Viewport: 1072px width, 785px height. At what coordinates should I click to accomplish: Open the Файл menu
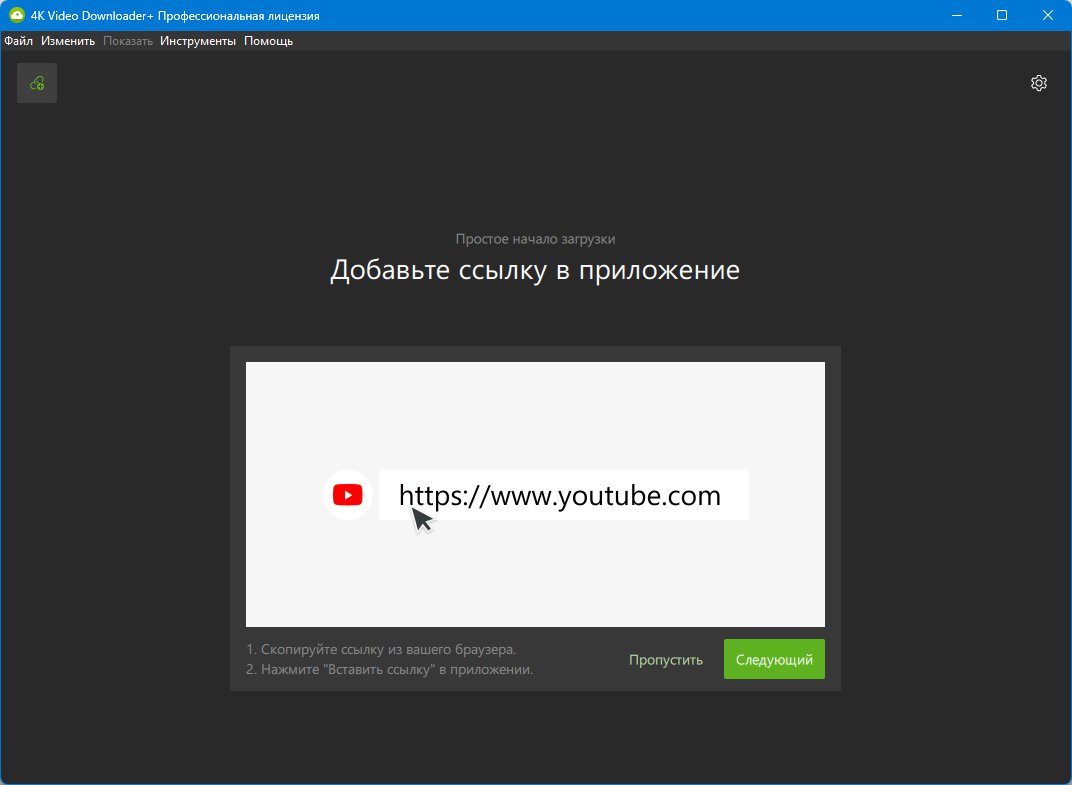tap(18, 41)
